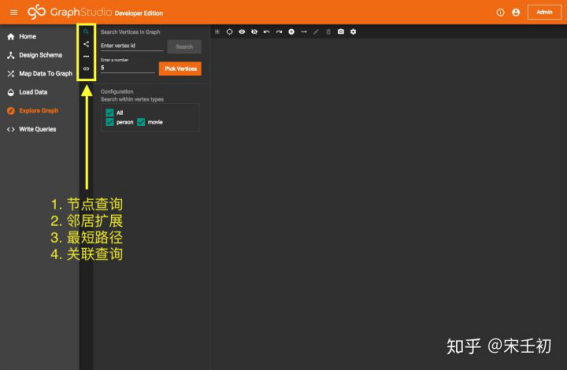Click the add vertex plus icon
The height and width of the screenshot is (371, 567).
pyautogui.click(x=291, y=32)
